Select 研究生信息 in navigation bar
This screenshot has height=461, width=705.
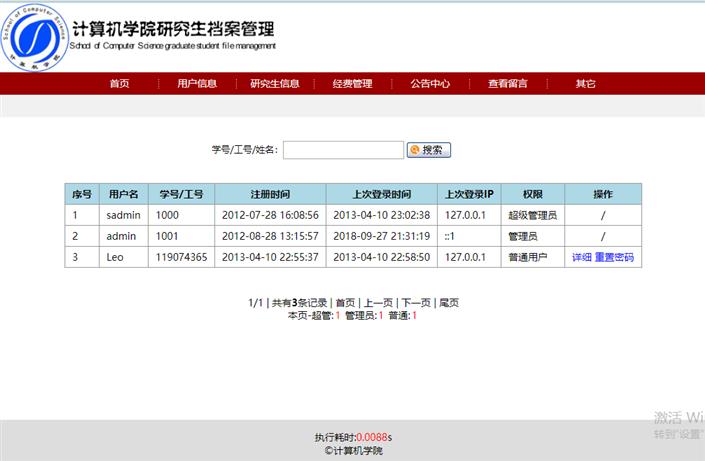point(275,84)
